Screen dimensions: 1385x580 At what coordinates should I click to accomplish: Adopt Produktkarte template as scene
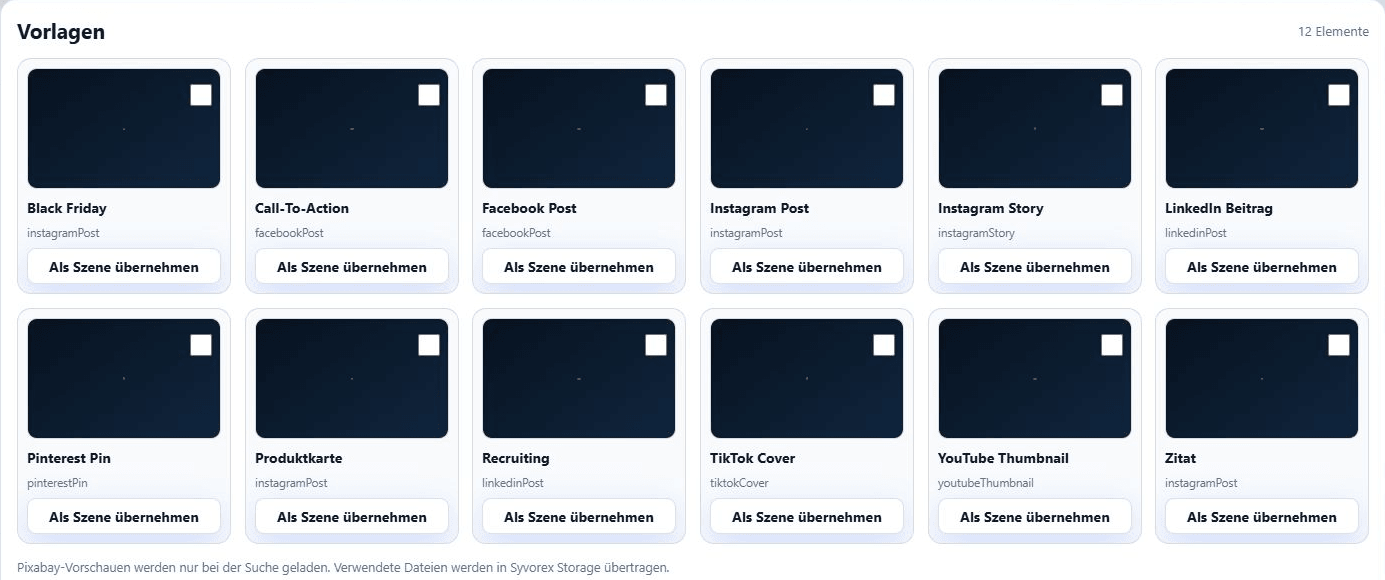[x=352, y=517]
